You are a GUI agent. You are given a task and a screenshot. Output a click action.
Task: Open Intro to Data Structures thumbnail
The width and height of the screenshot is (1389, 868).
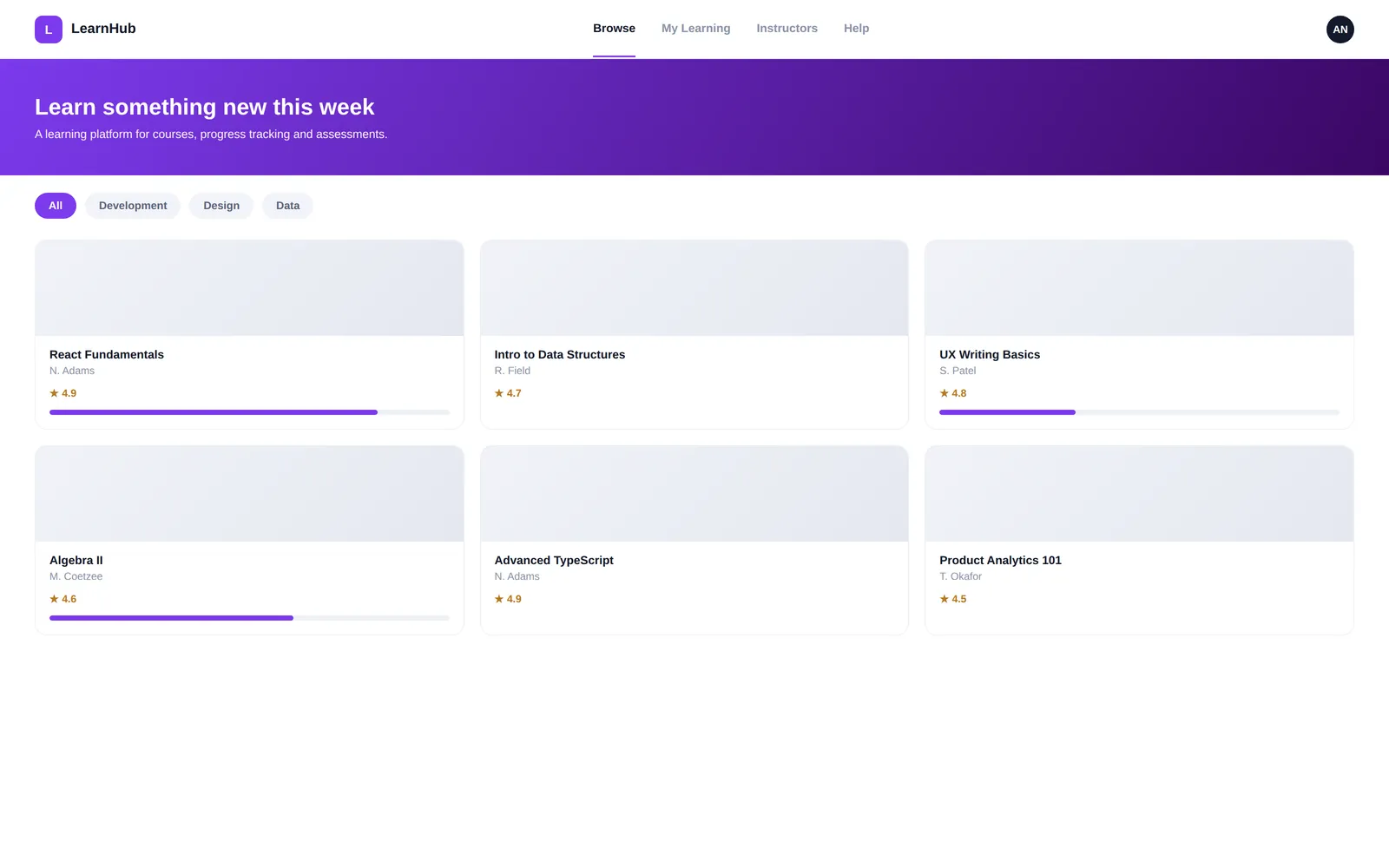tap(694, 288)
